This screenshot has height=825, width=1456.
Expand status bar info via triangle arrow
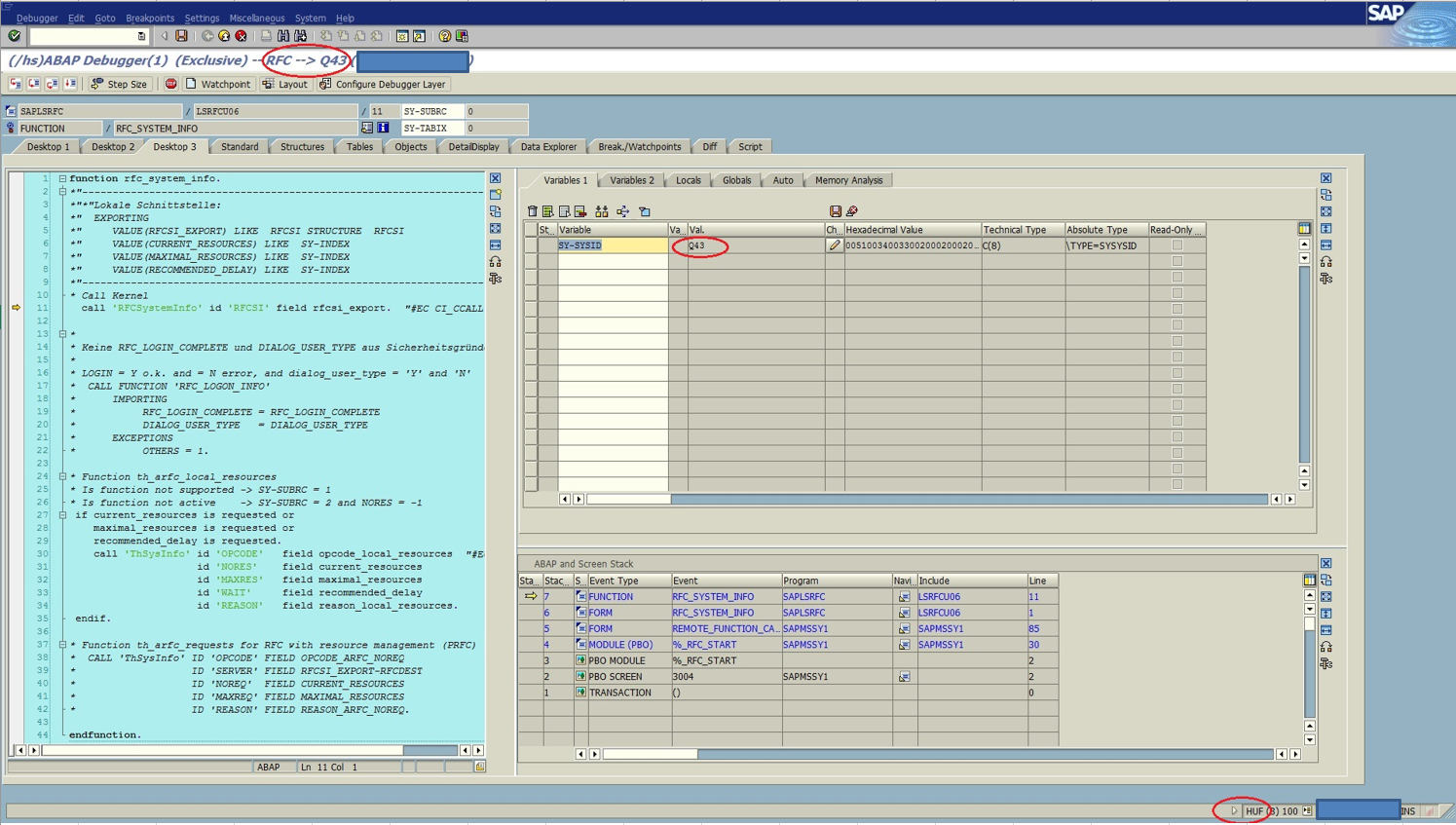(x=1234, y=810)
